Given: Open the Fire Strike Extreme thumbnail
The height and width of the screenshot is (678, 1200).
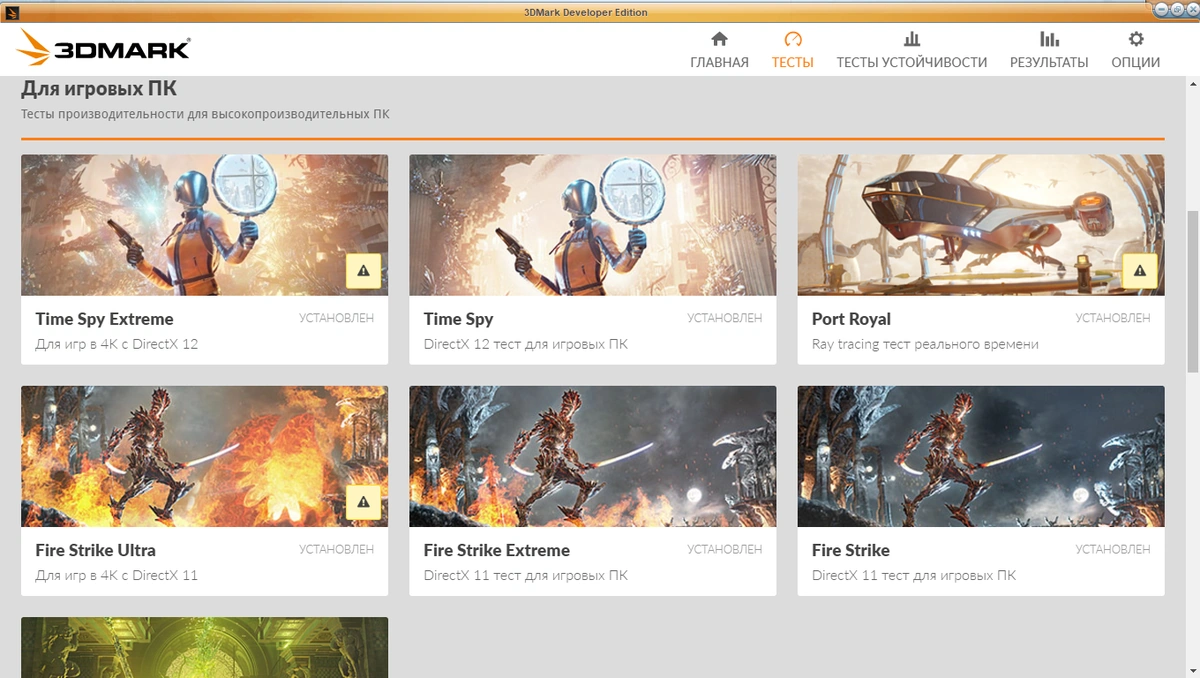Looking at the screenshot, I should [x=592, y=456].
